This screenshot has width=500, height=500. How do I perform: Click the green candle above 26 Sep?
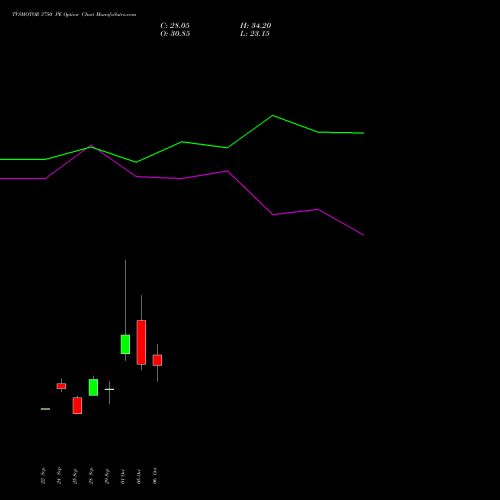click(x=93, y=387)
